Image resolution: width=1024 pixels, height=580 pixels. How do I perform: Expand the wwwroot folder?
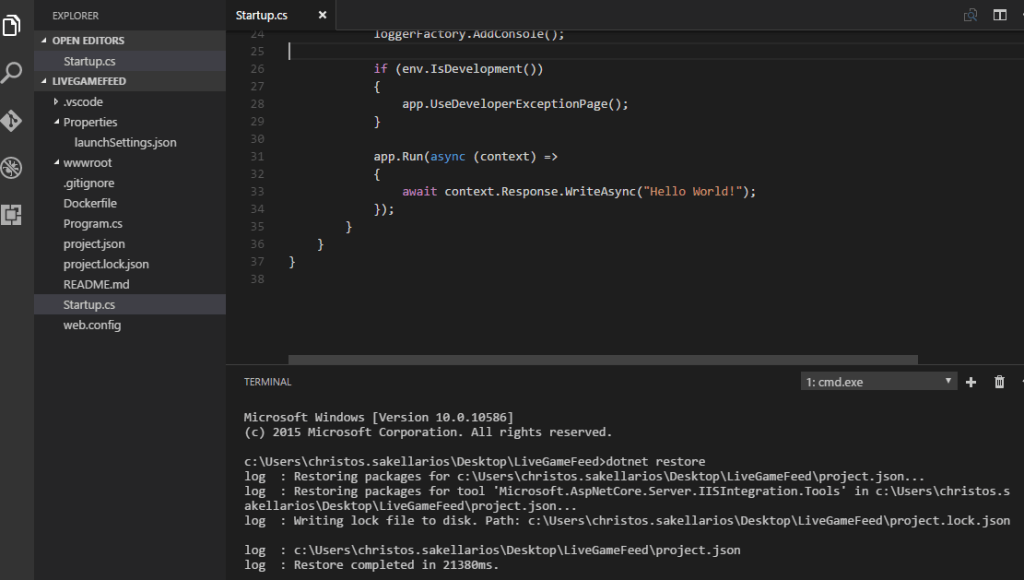(57, 162)
